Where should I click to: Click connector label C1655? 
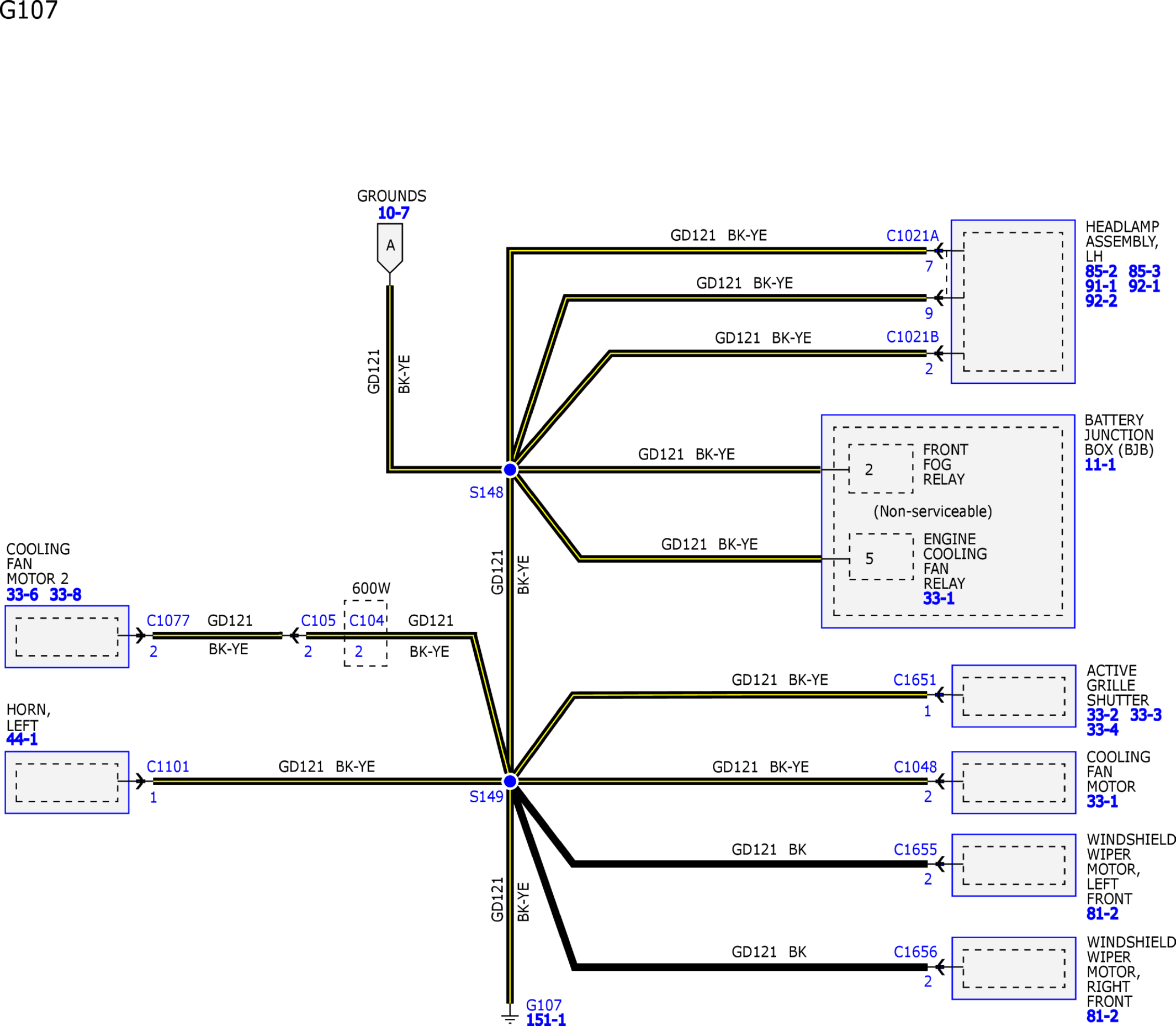(x=915, y=849)
